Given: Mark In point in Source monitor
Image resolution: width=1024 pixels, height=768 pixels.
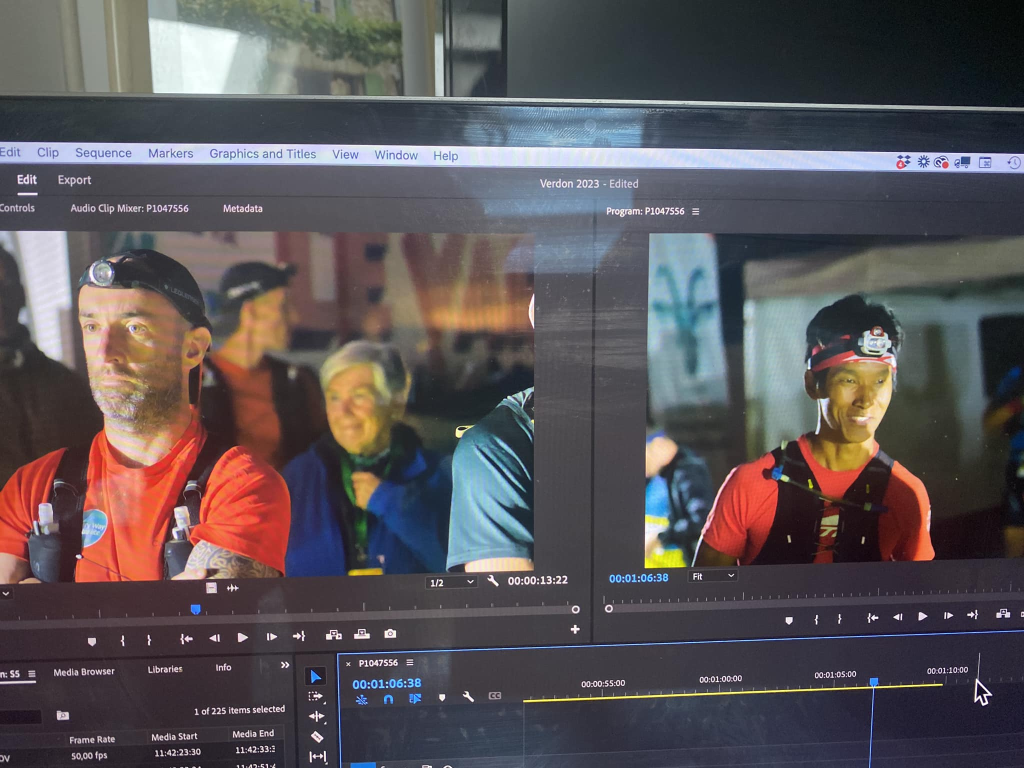Looking at the screenshot, I should 123,641.
